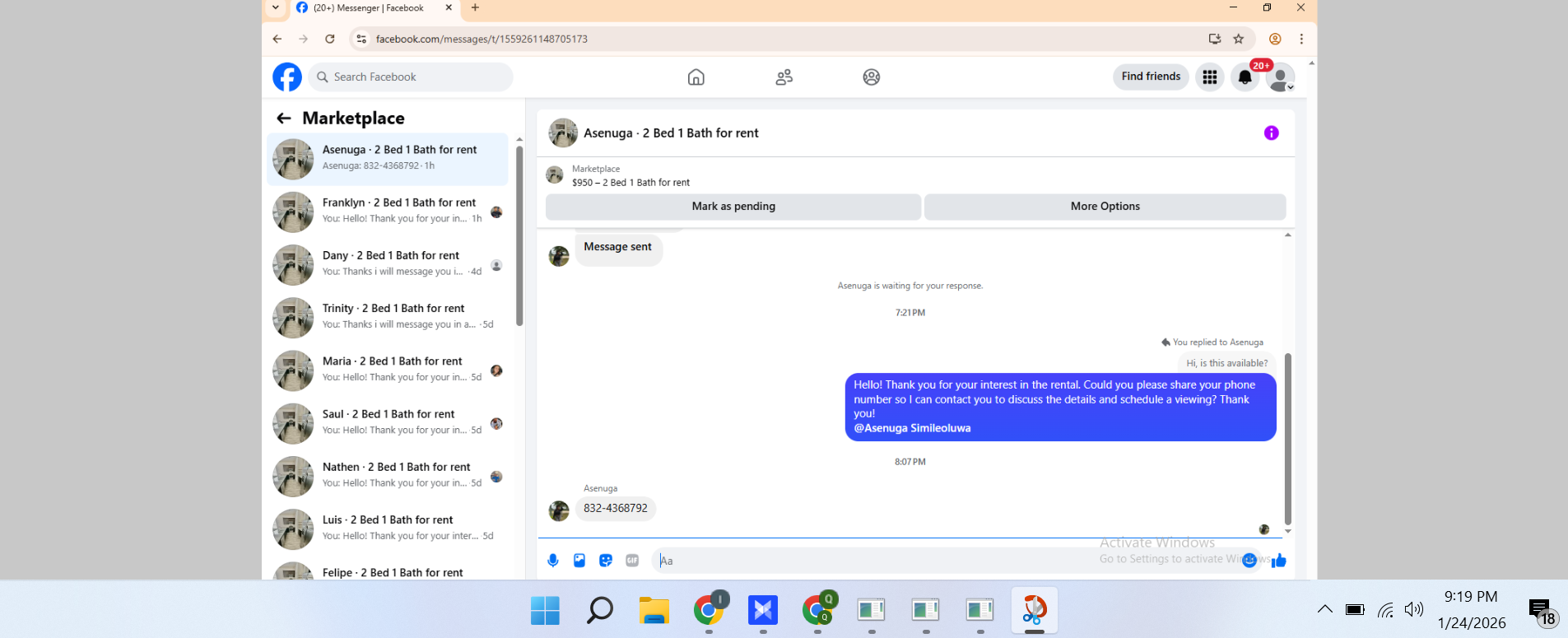Click the install app icon in address bar
Viewport: 1568px width, 638px height.
tap(1215, 39)
